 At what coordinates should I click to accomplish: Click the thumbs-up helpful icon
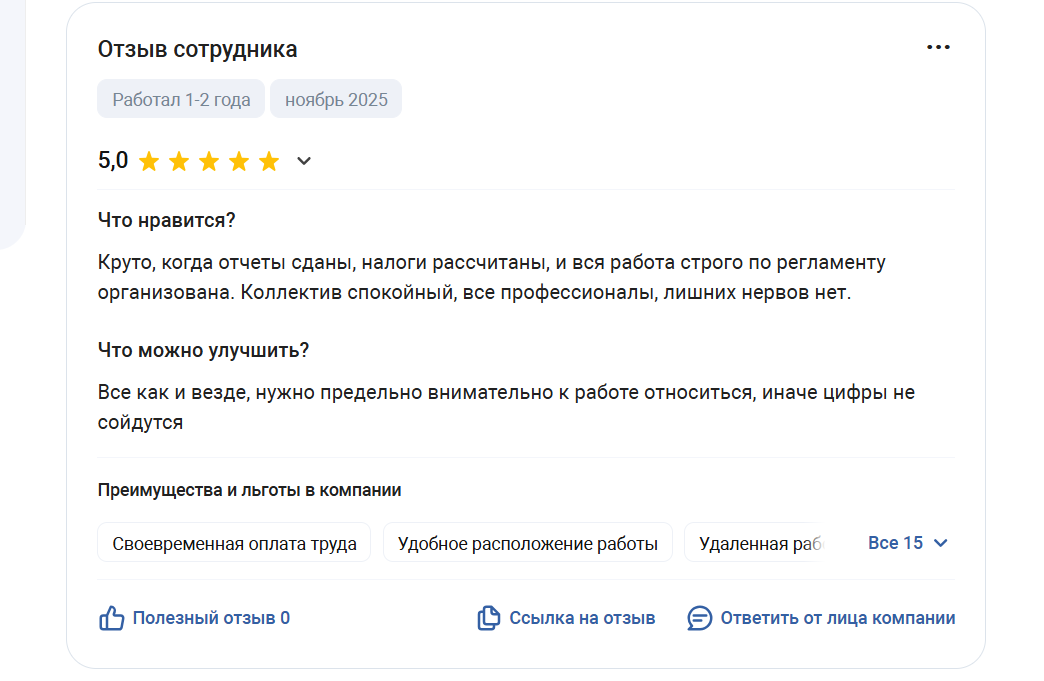click(x=111, y=618)
